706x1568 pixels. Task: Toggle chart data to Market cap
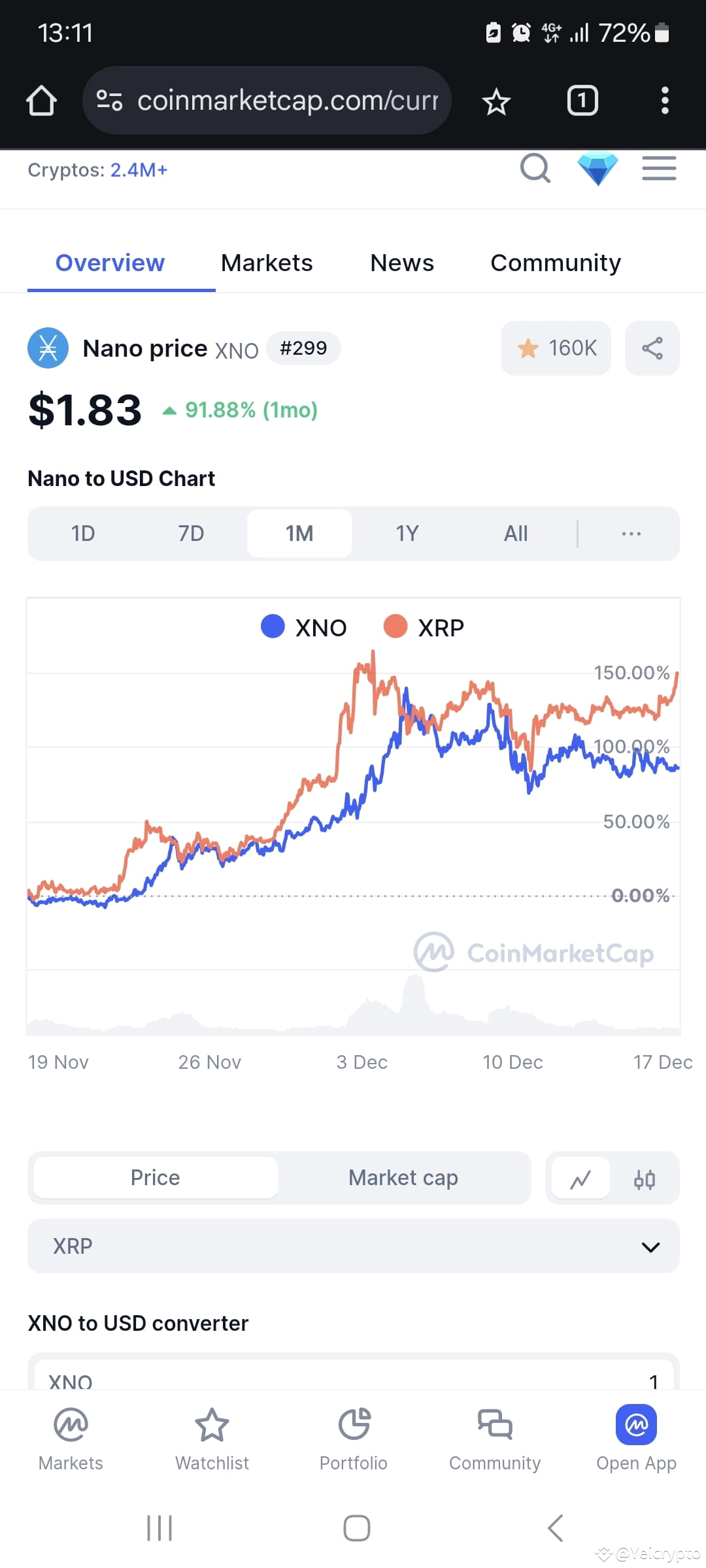(x=403, y=1178)
